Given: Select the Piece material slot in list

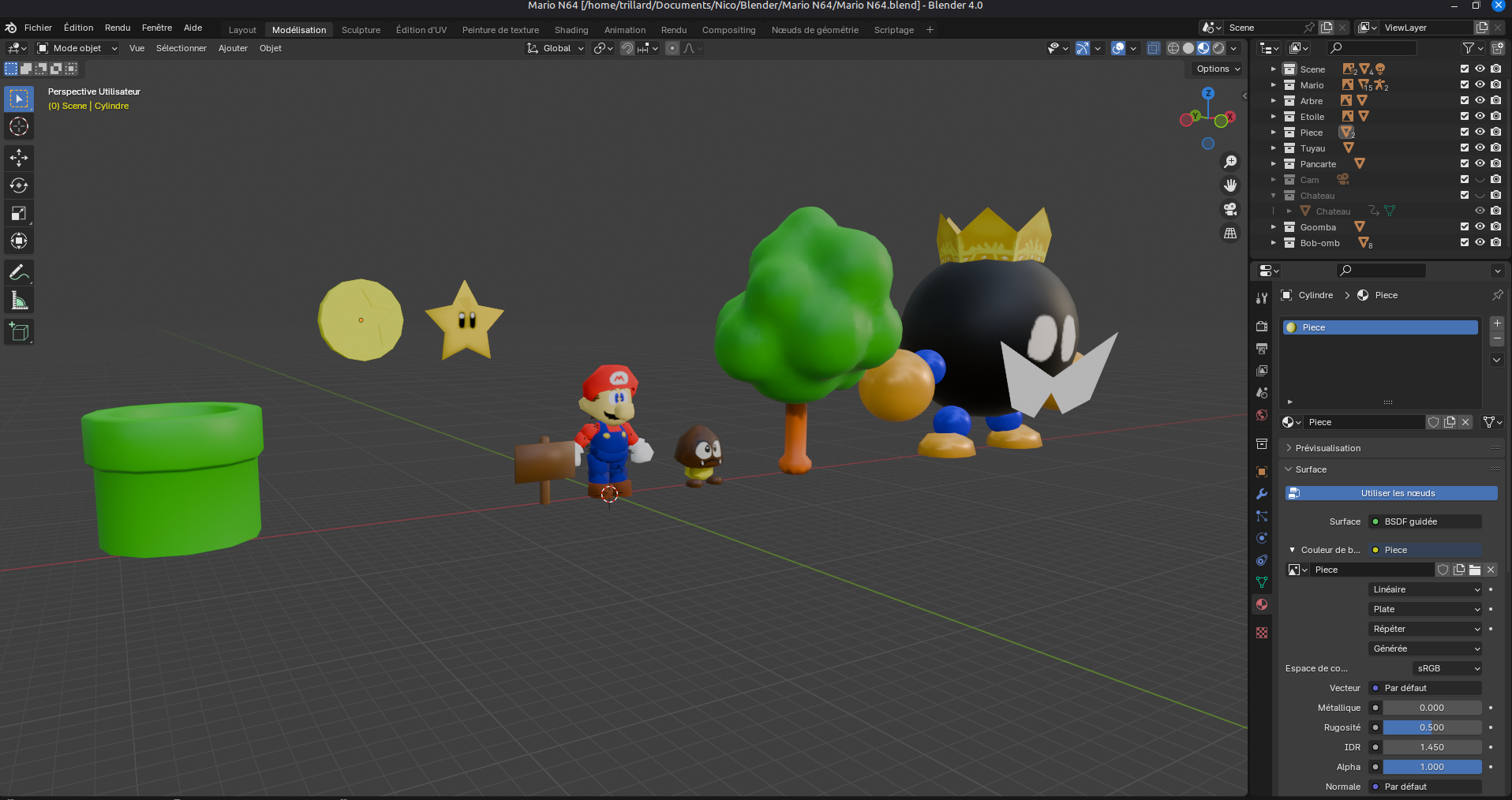Looking at the screenshot, I should 1380,327.
